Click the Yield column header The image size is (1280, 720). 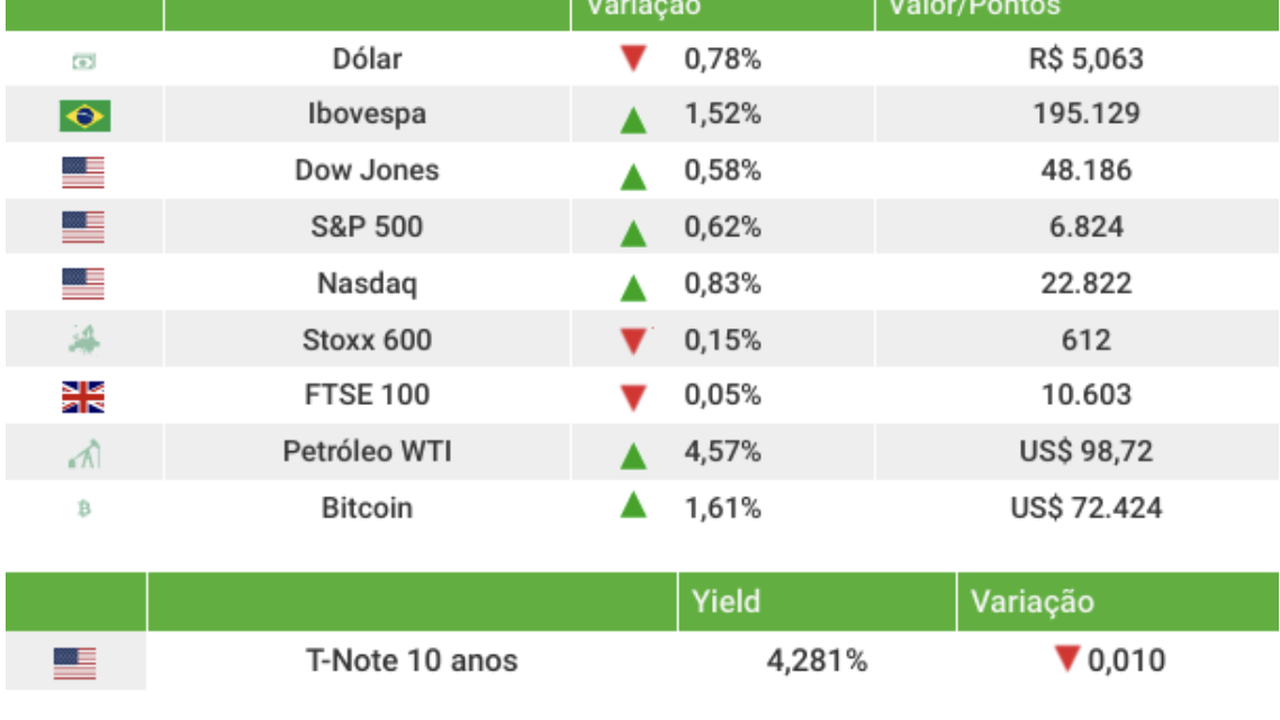pos(726,601)
